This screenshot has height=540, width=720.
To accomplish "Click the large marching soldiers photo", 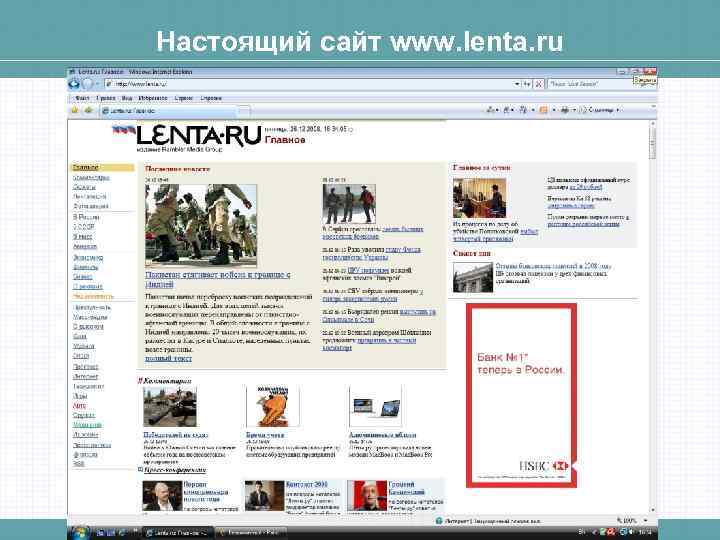I will coord(201,225).
